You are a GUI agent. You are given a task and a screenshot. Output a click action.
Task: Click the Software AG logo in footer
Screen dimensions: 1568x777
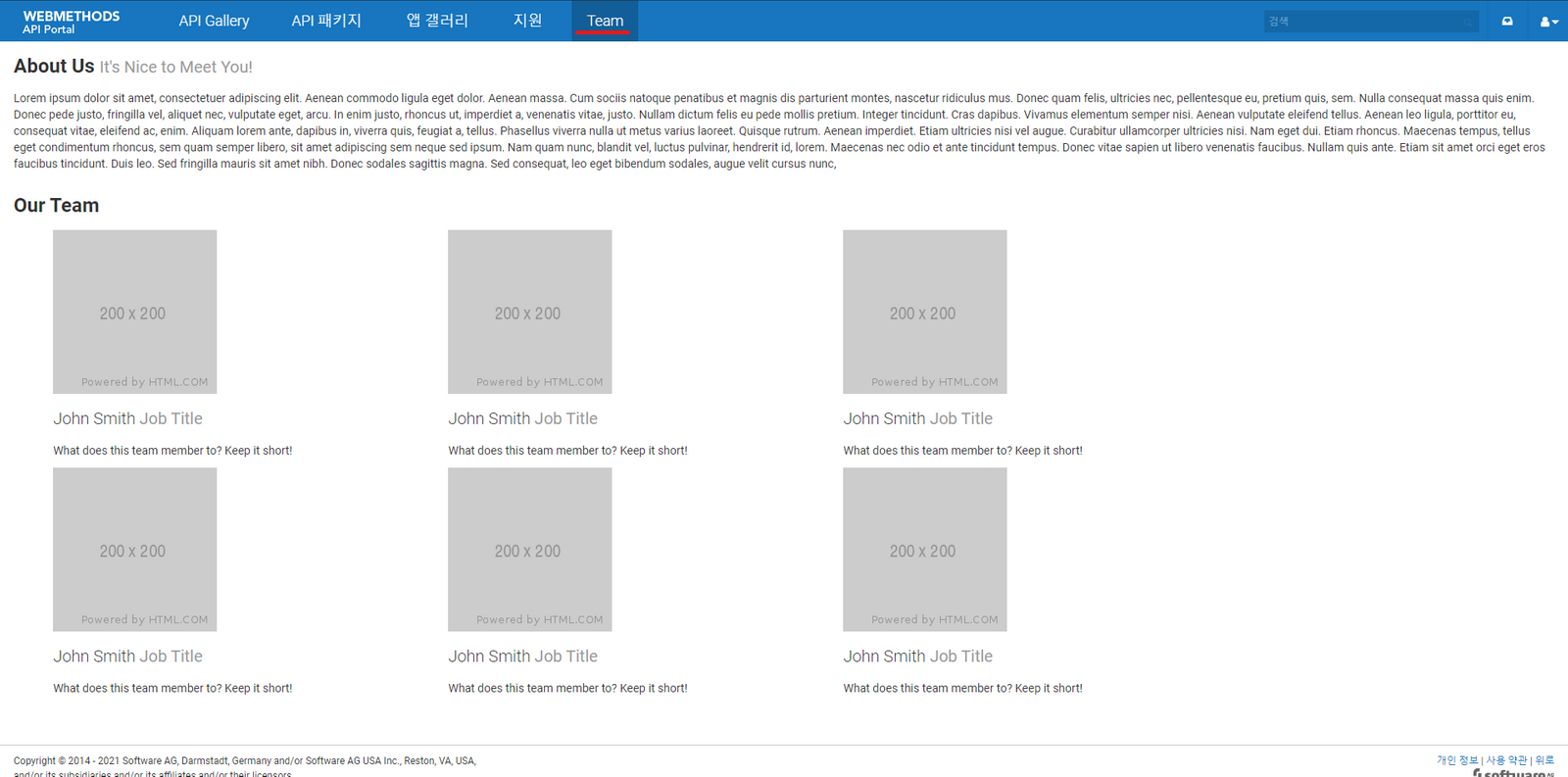1513,773
